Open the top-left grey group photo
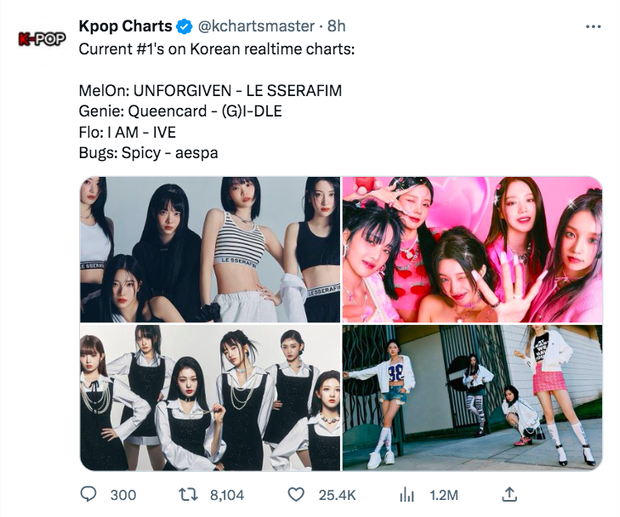Image resolution: width=620 pixels, height=517 pixels. pos(210,249)
